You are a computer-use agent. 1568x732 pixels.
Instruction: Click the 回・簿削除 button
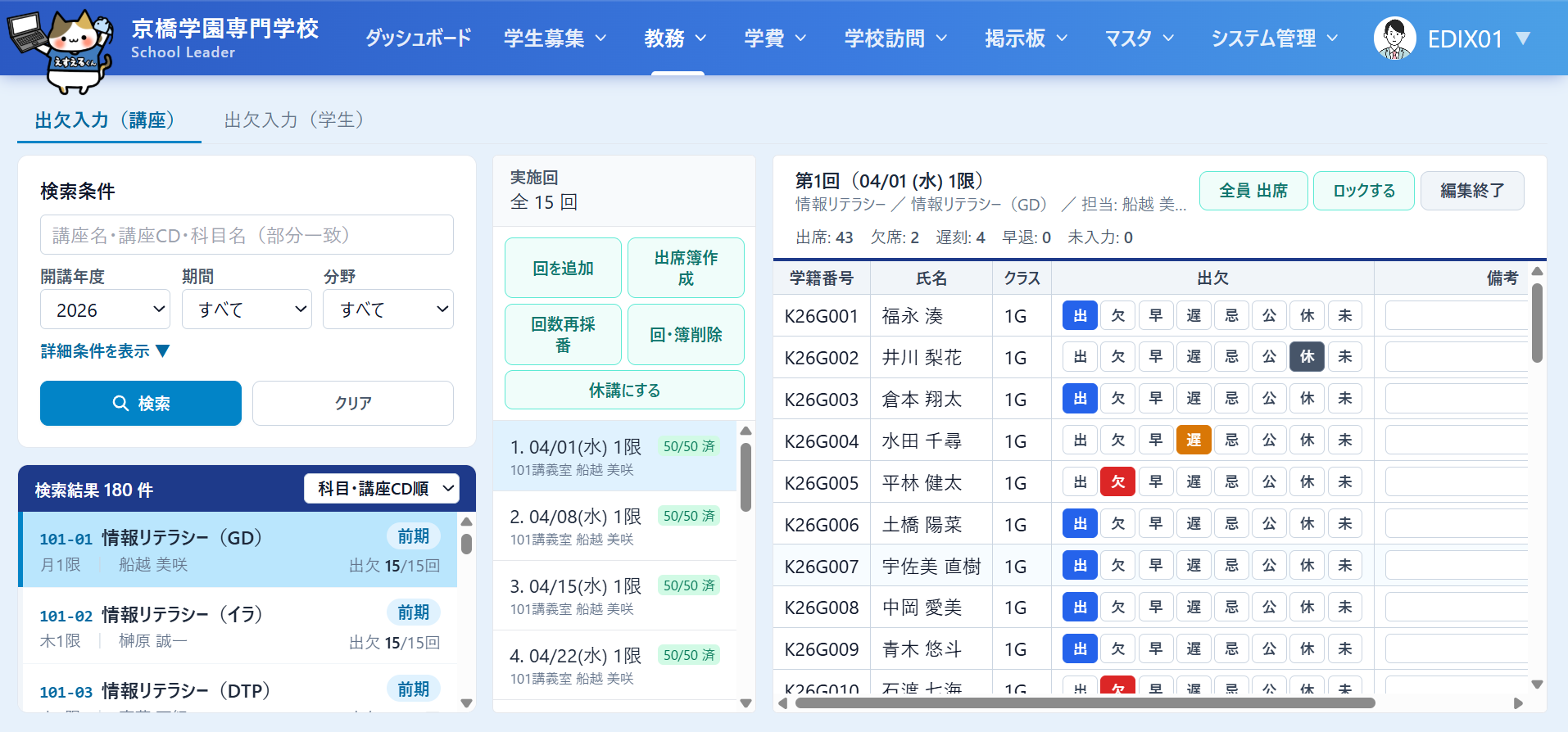click(x=686, y=334)
